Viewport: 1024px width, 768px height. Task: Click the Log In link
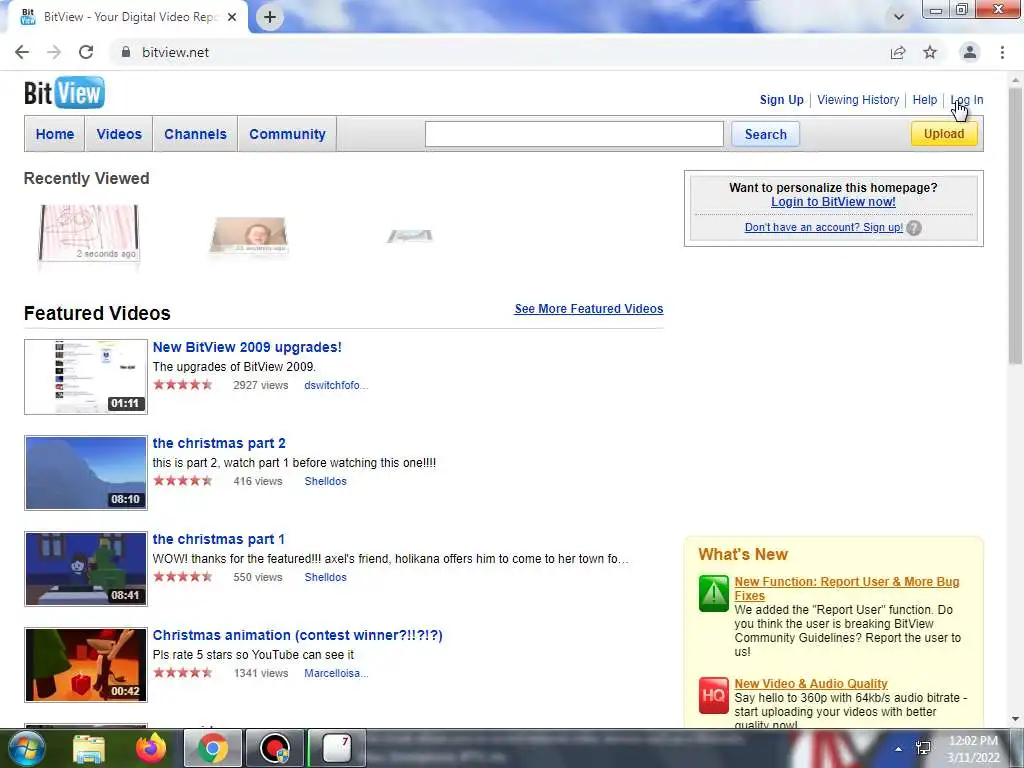tap(967, 100)
